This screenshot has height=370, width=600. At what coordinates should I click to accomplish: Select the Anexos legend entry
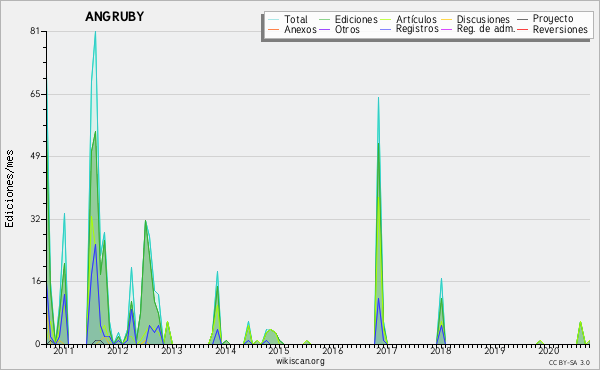[x=300, y=29]
